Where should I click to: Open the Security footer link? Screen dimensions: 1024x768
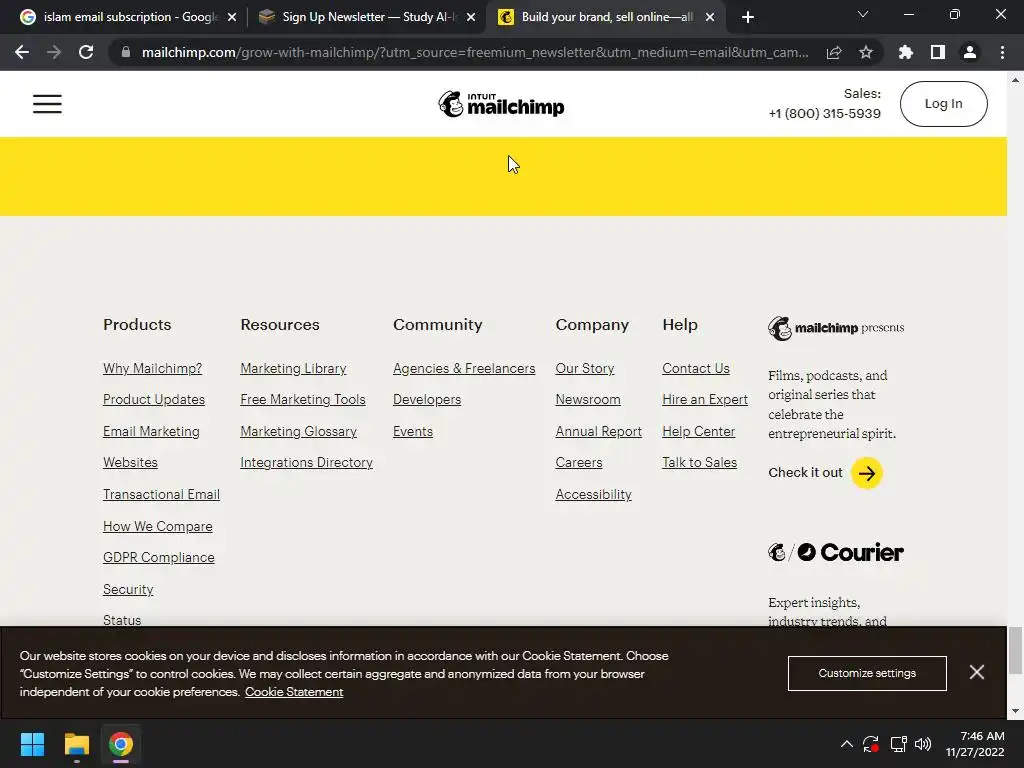pos(128,590)
